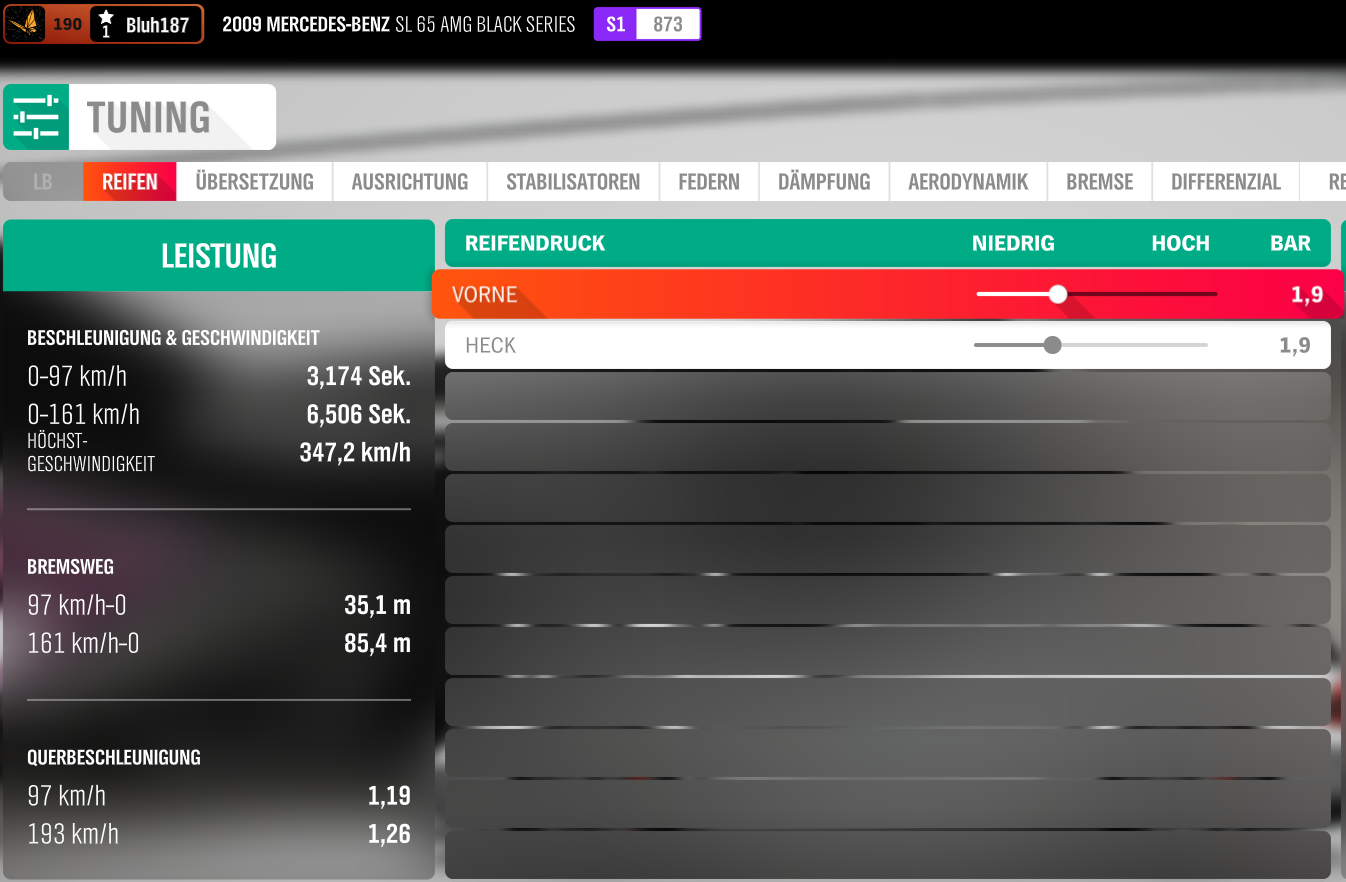Switch to the AUSRICHTUNG tab
1346x882 pixels.
coord(410,182)
